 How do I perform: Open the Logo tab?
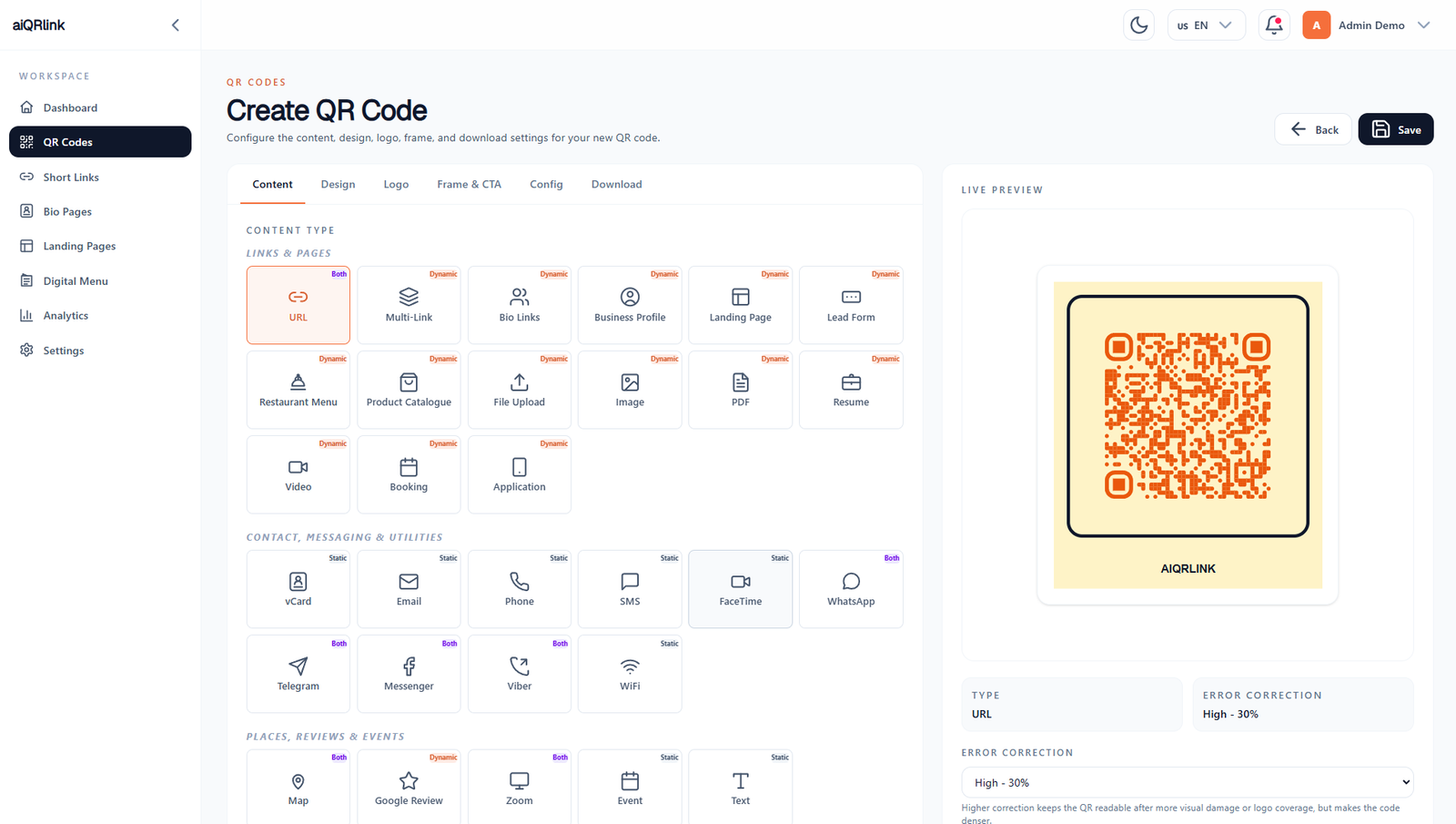point(396,184)
